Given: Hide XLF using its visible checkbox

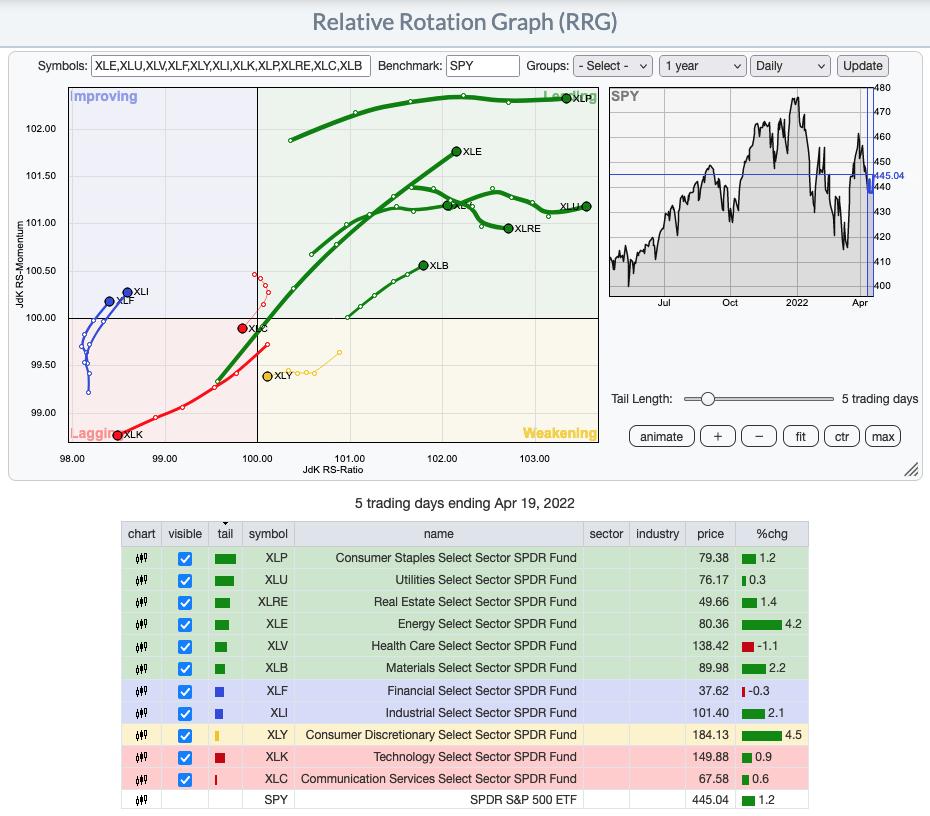Looking at the screenshot, I should [185, 691].
